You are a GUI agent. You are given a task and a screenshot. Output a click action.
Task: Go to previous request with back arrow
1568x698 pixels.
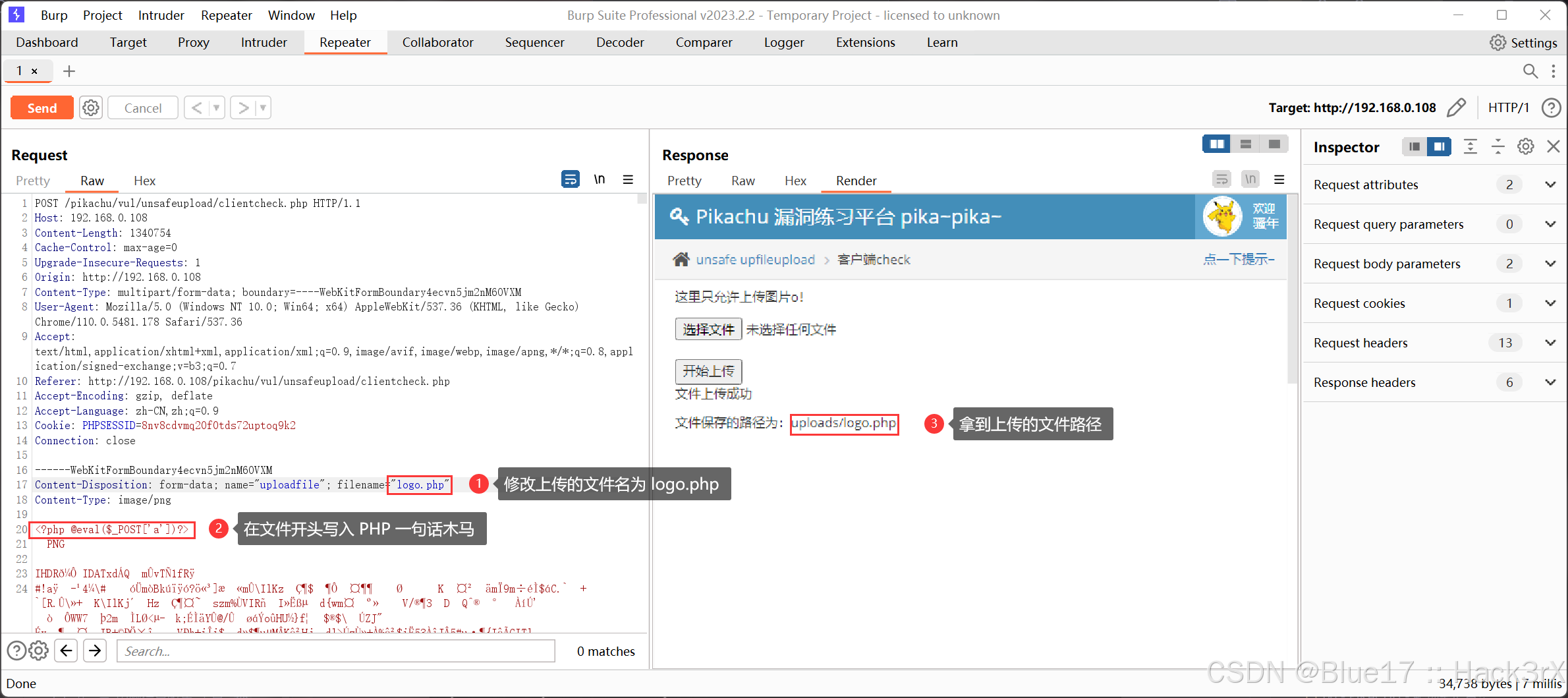(196, 107)
